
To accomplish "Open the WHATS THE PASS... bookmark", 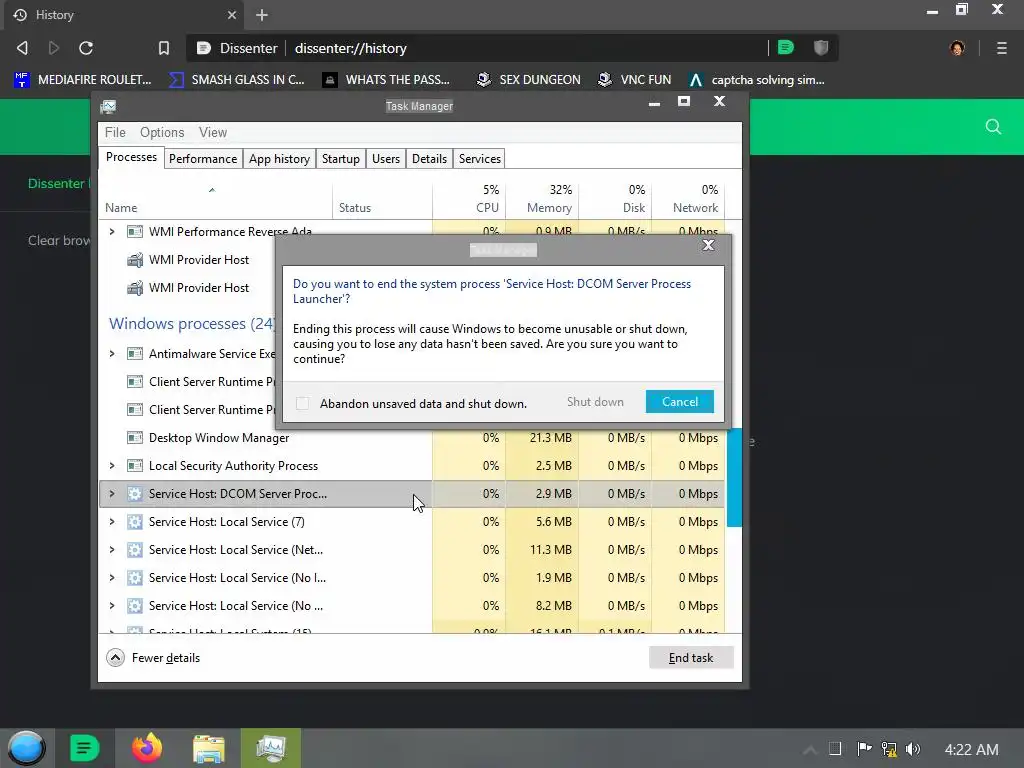I will click(386, 80).
